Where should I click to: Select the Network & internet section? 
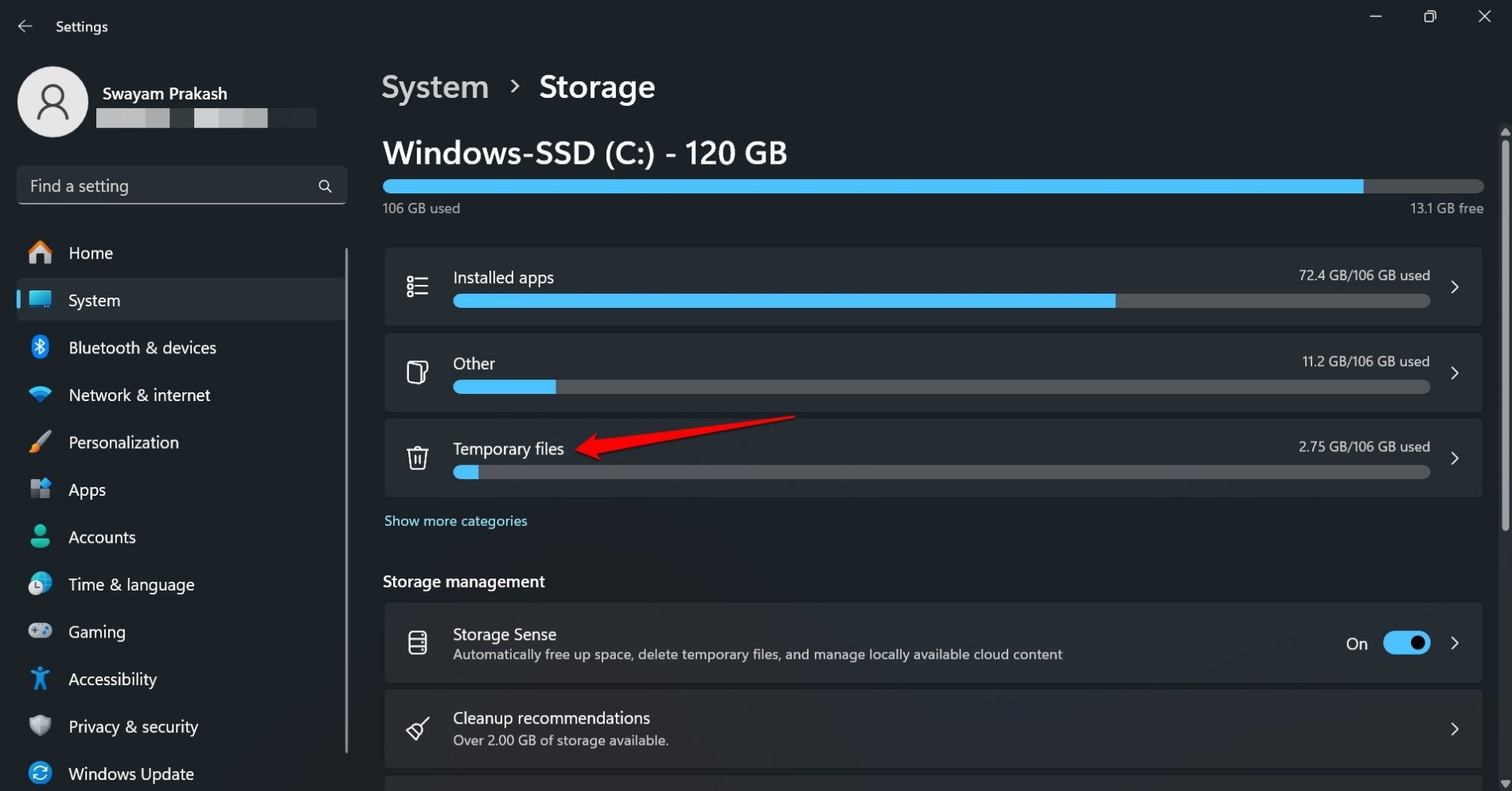click(x=138, y=395)
